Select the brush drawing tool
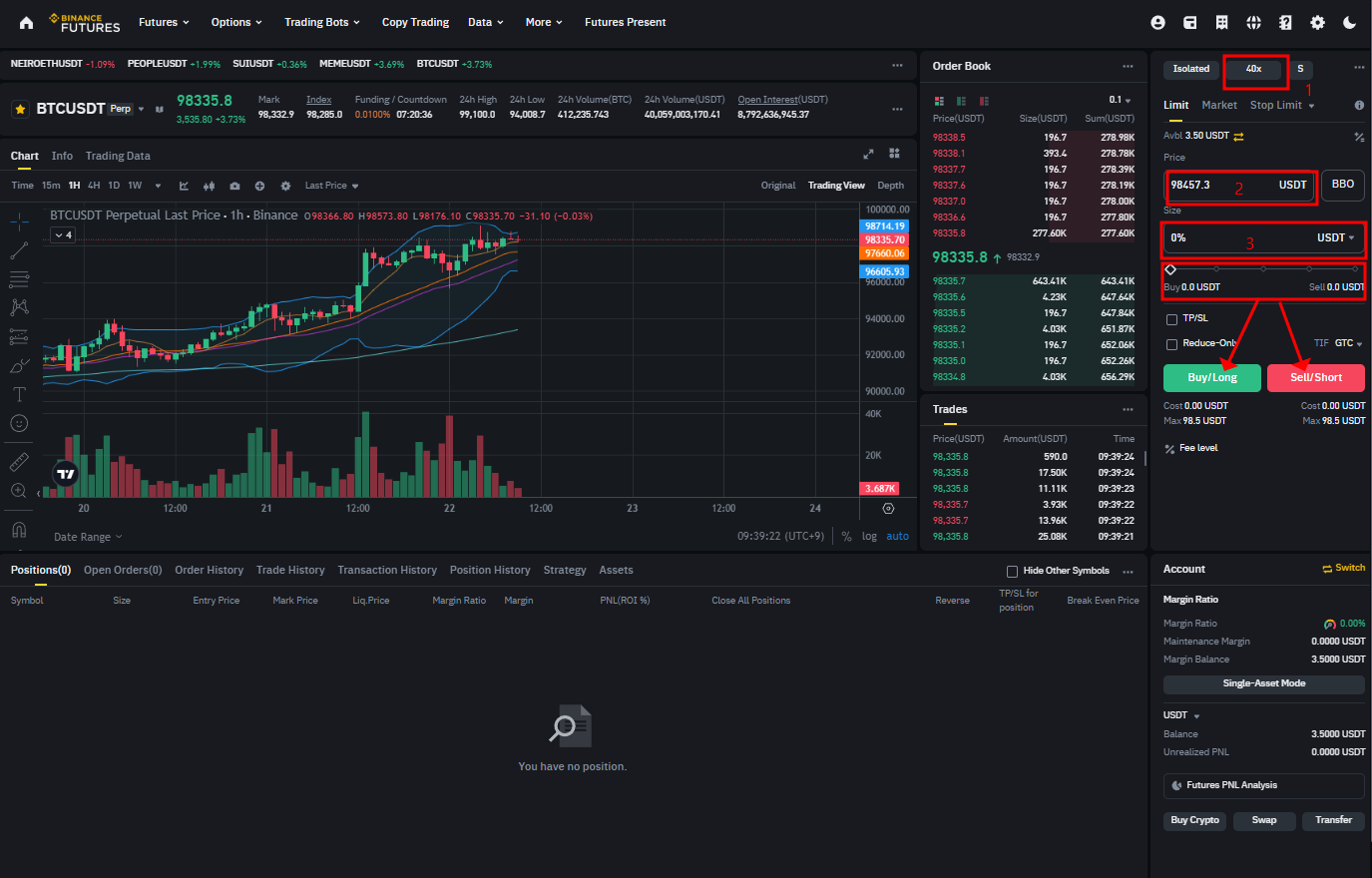This screenshot has width=1372, height=878. pos(19,365)
